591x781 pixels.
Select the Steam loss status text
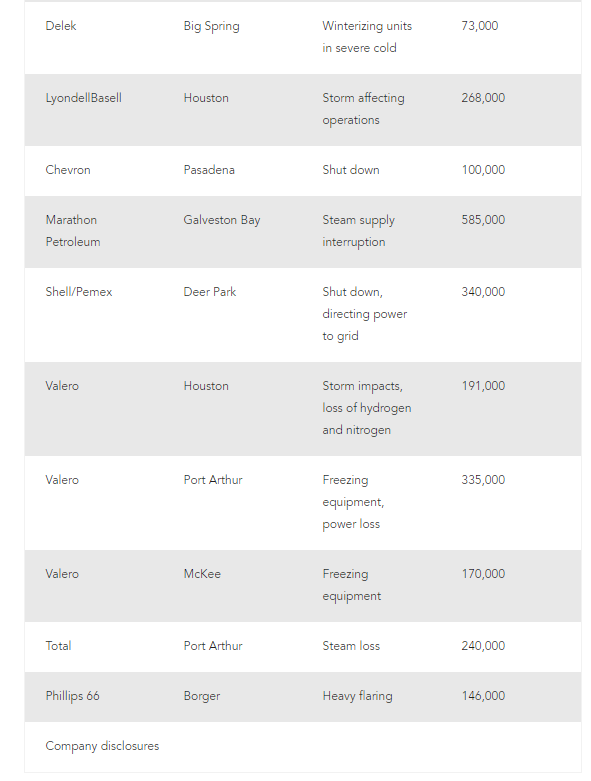point(351,646)
